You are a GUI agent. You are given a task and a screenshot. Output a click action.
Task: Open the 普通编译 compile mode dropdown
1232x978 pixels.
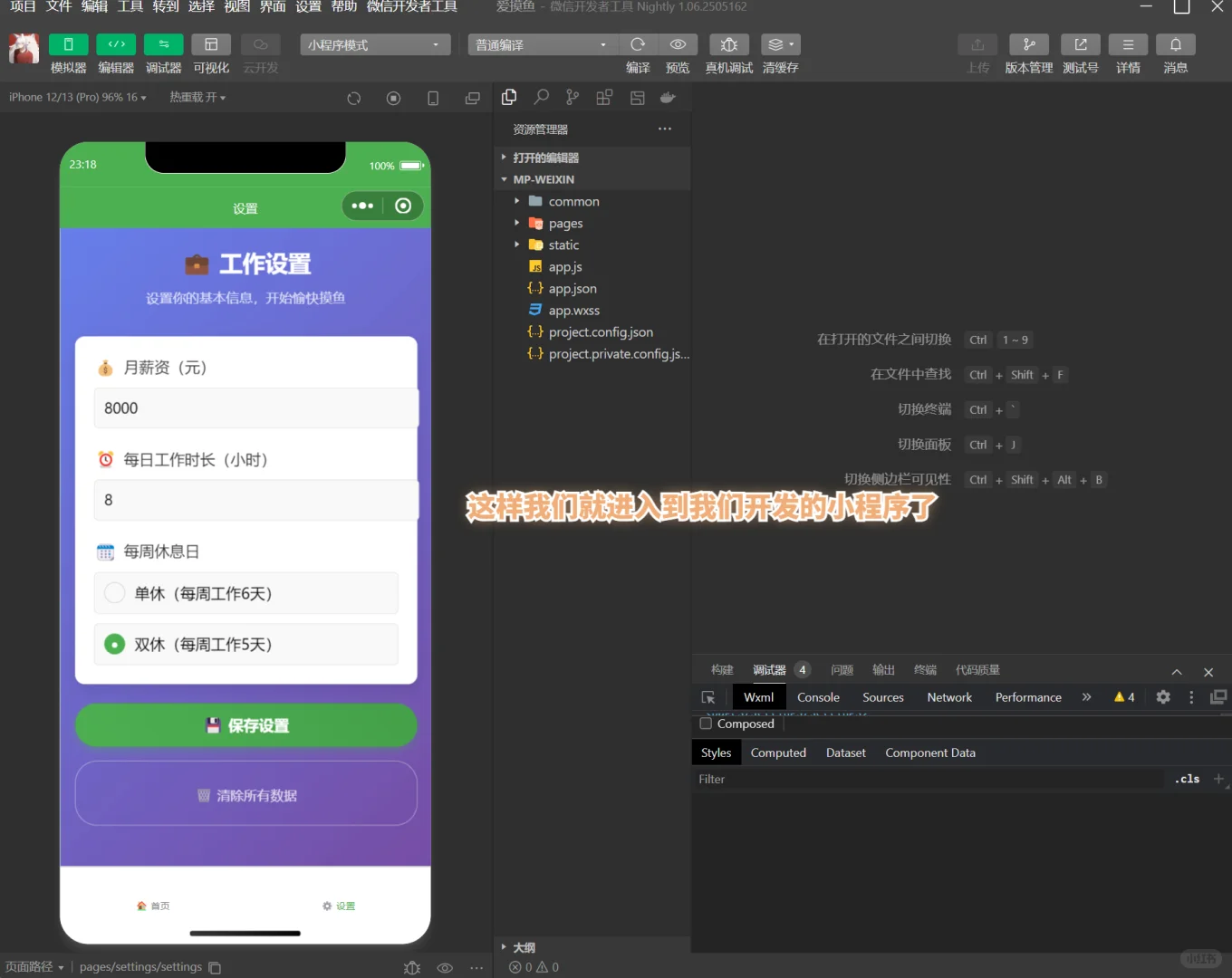542,43
